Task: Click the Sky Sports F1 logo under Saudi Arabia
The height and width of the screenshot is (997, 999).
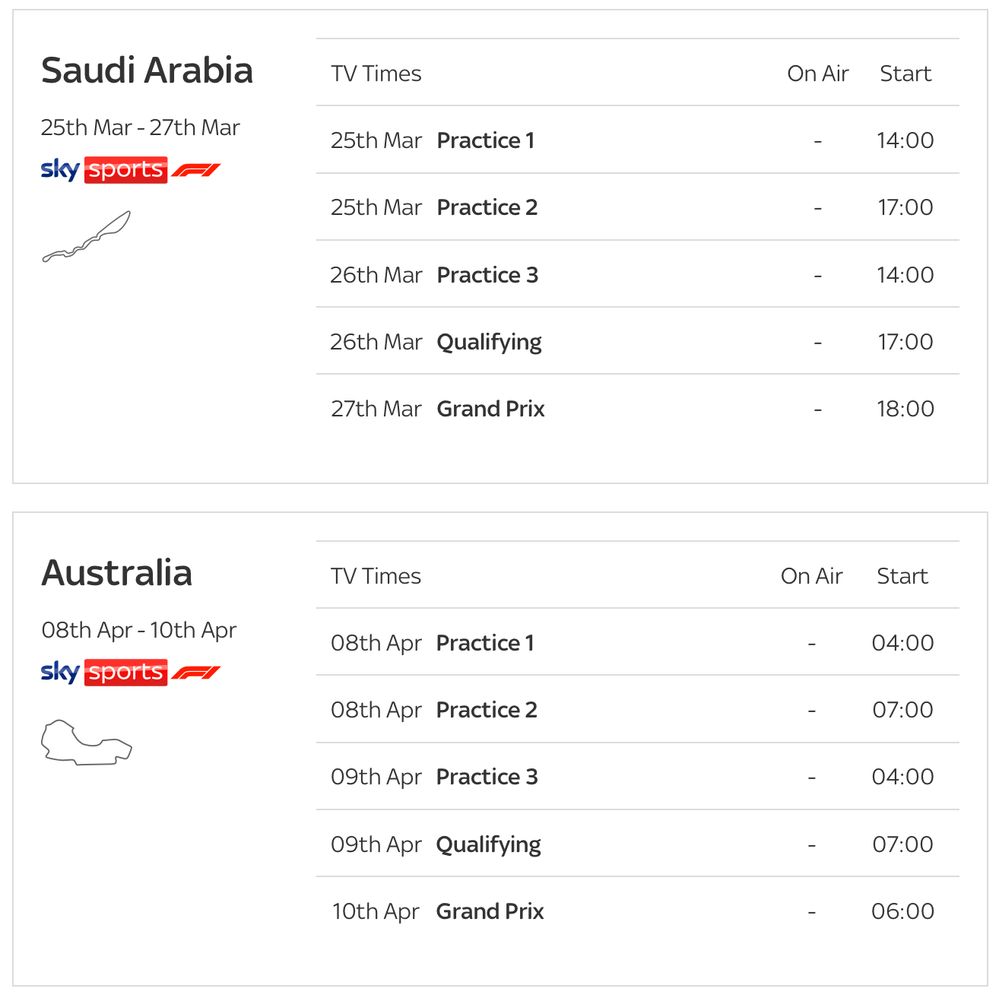Action: 130,170
